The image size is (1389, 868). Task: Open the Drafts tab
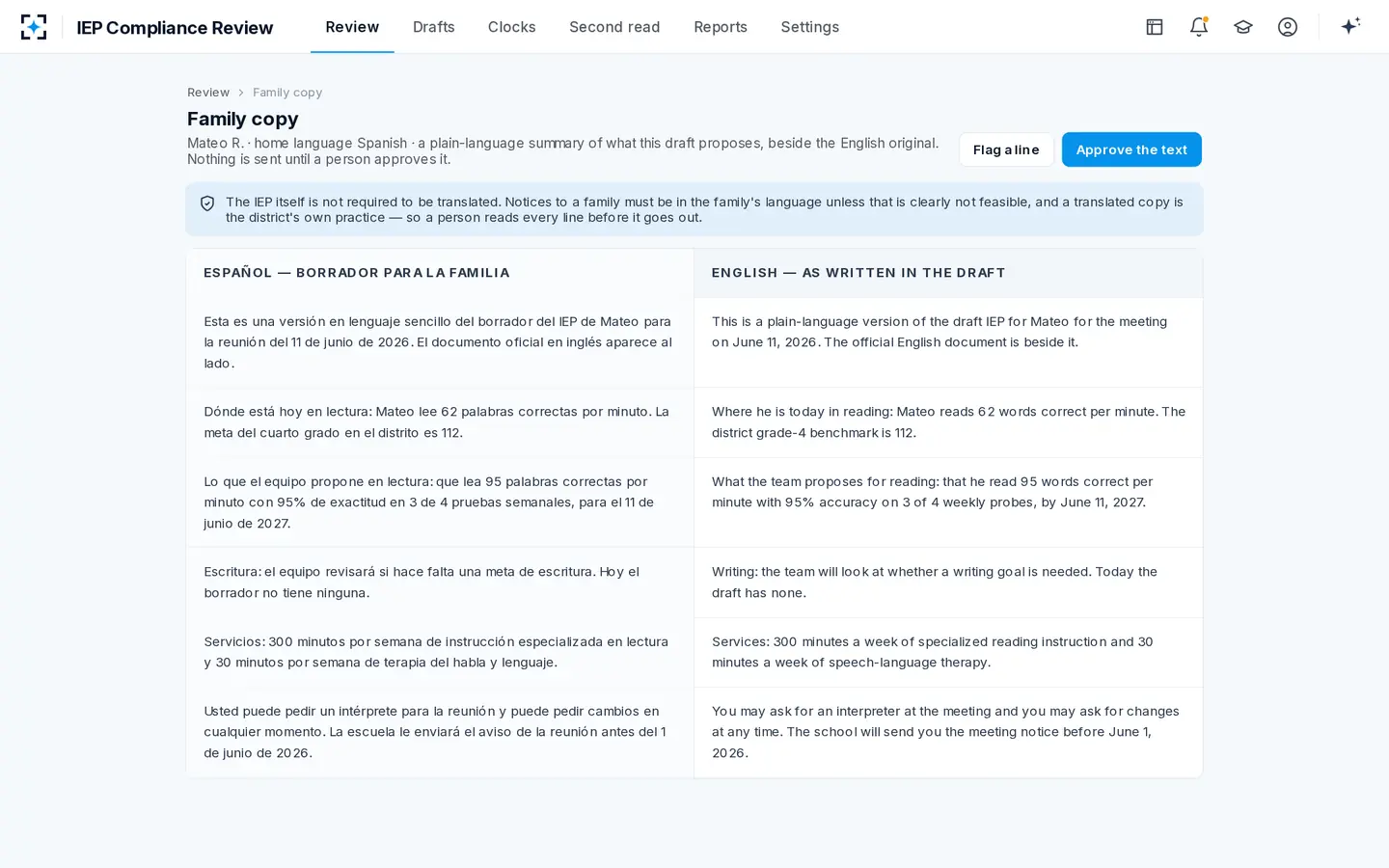(x=433, y=27)
